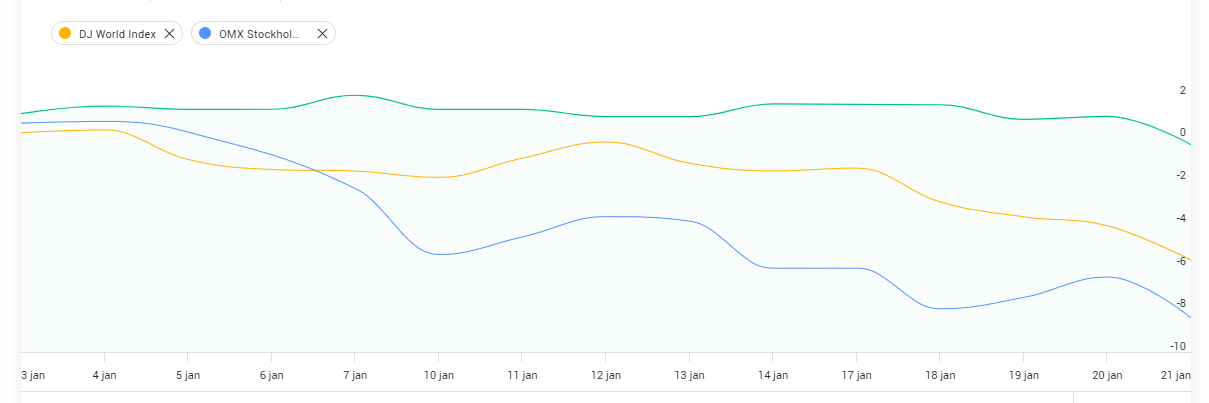Click the -10 value on the y-axis
Viewport: 1209px width, 403px height.
pos(1178,346)
